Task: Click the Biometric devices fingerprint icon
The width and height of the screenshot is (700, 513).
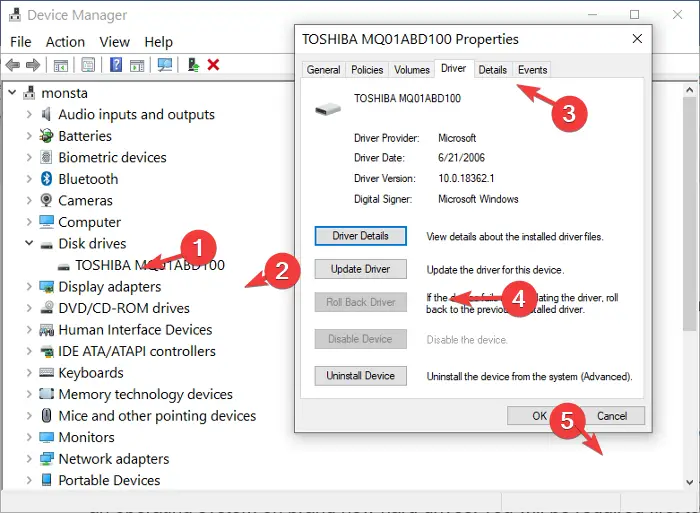Action: point(46,157)
